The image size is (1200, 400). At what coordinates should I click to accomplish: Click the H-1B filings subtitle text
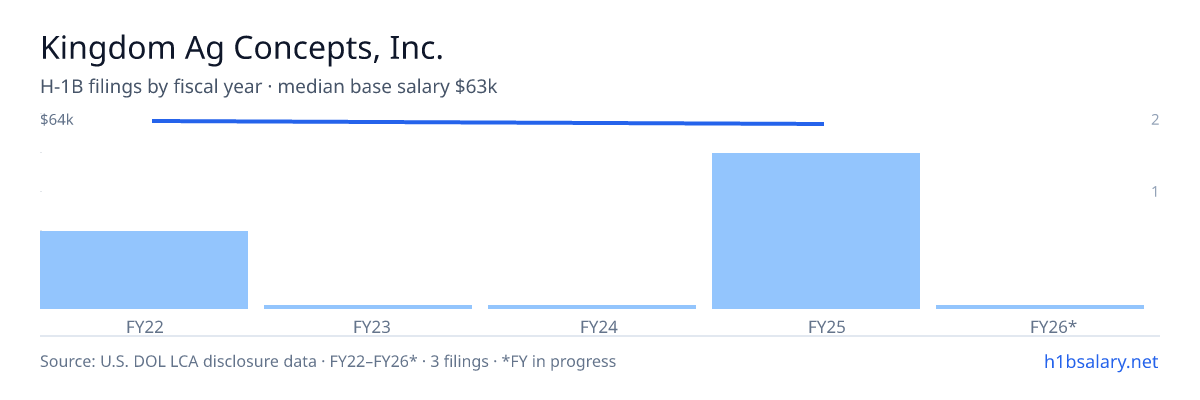[x=269, y=87]
